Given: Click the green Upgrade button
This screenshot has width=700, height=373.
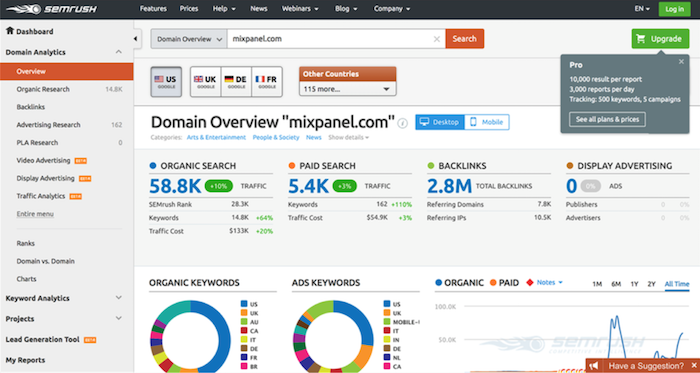Looking at the screenshot, I should [660, 39].
